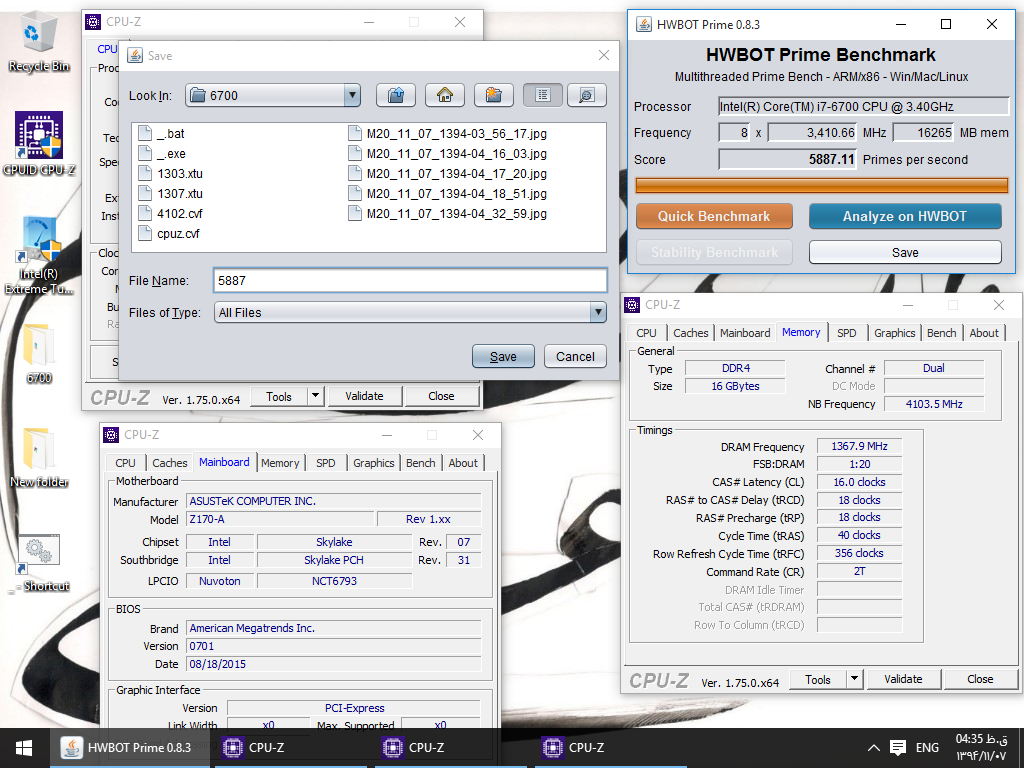The width and height of the screenshot is (1024, 768).
Task: Show hidden system tray icons chevron
Action: point(873,748)
